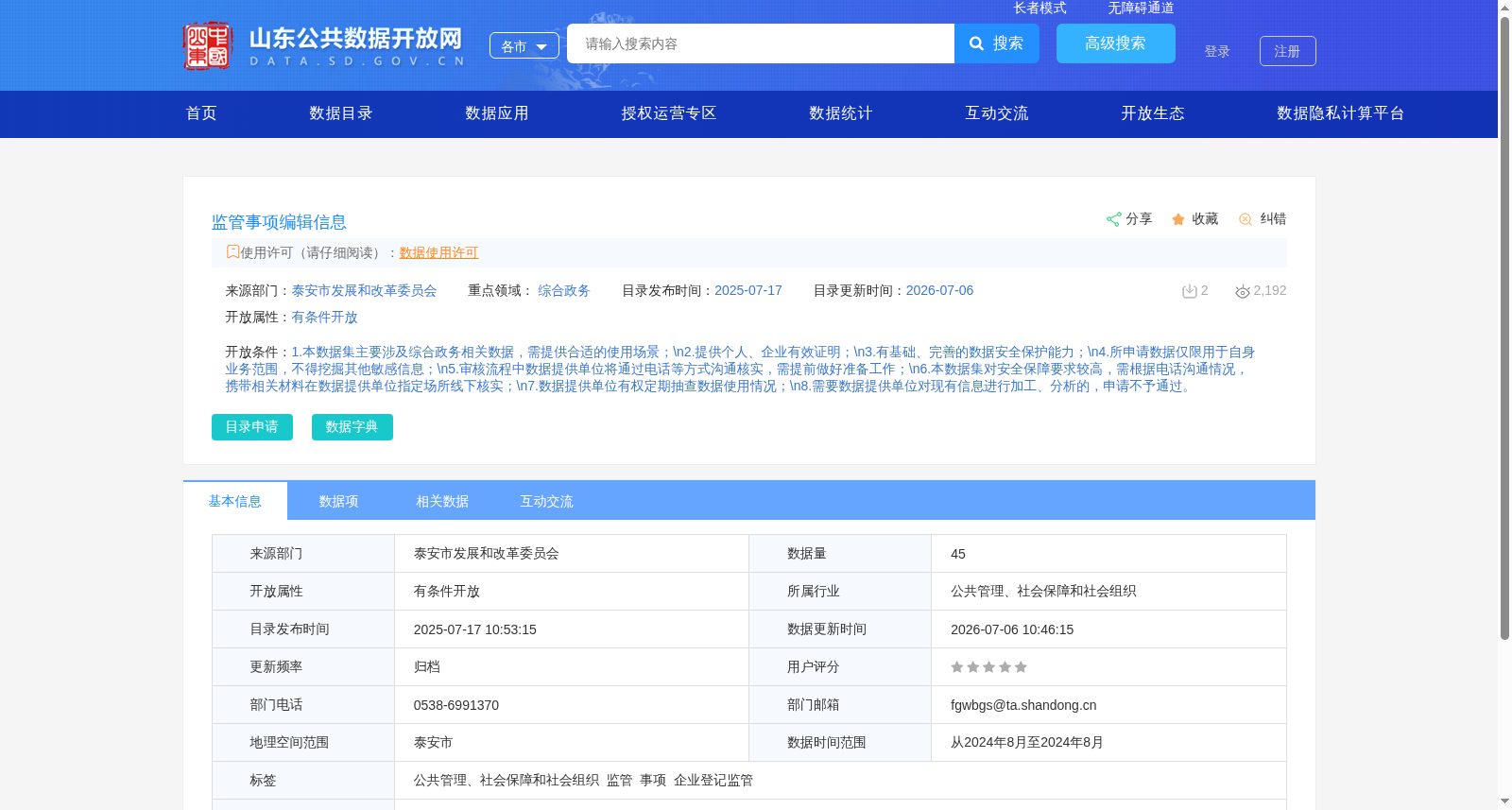Click the email fgwbgs@ta.shandong.cn
Screen dimensions: 1512x810
(1023, 705)
